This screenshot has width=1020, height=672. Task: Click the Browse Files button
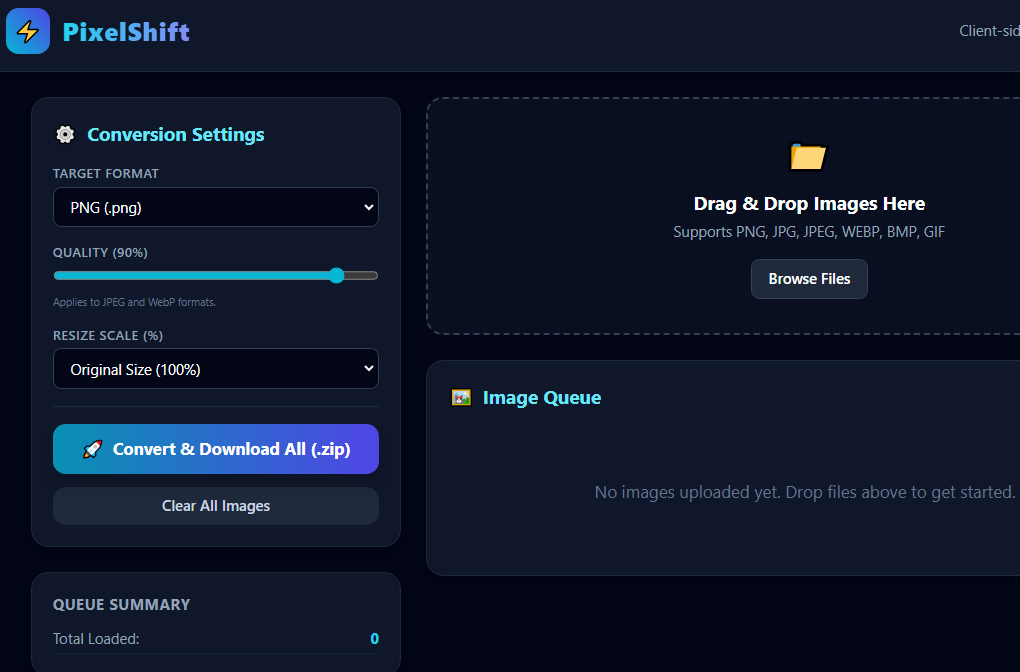[809, 279]
